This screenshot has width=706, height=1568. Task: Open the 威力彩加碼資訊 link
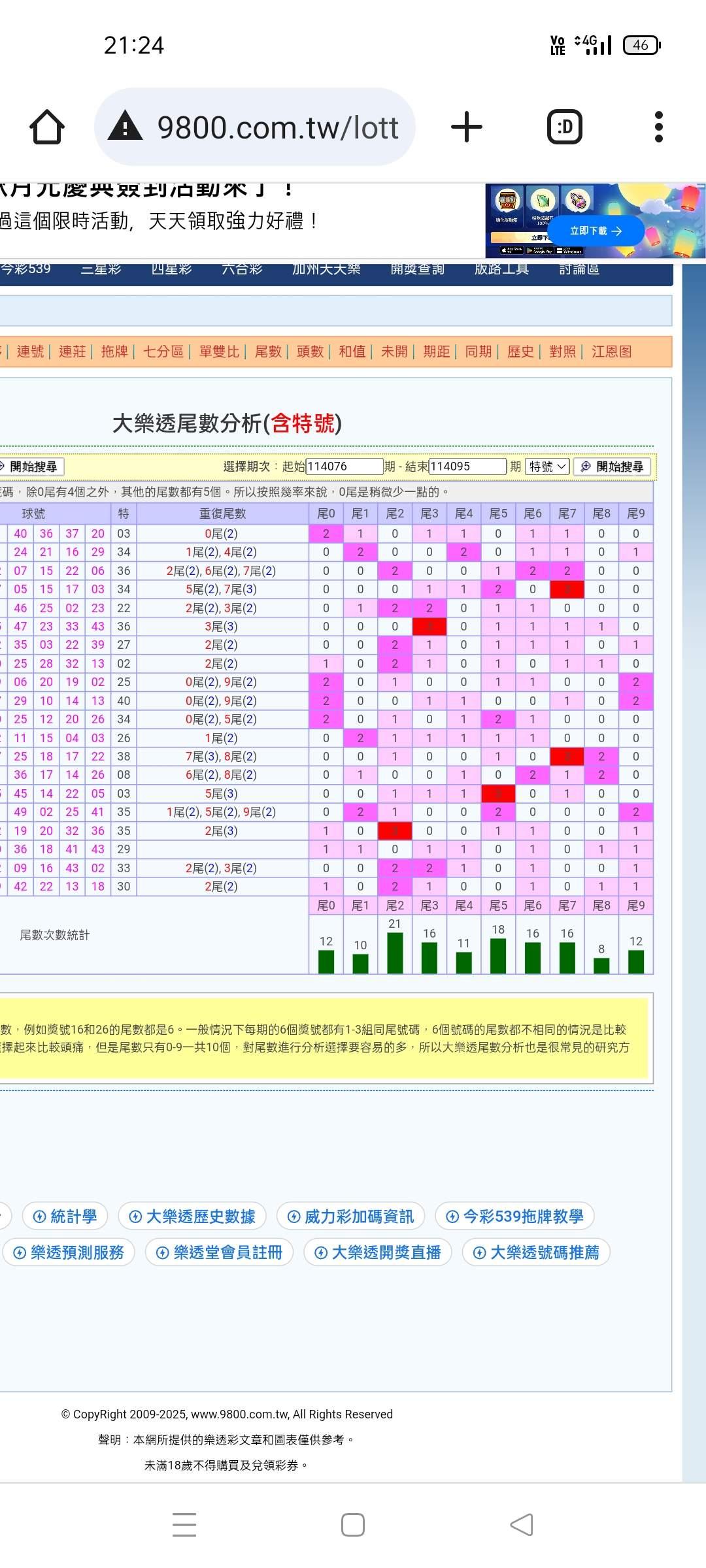351,1217
